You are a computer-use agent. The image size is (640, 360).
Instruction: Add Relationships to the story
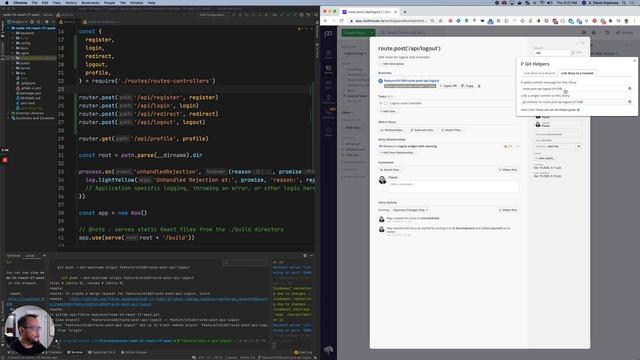[392, 130]
